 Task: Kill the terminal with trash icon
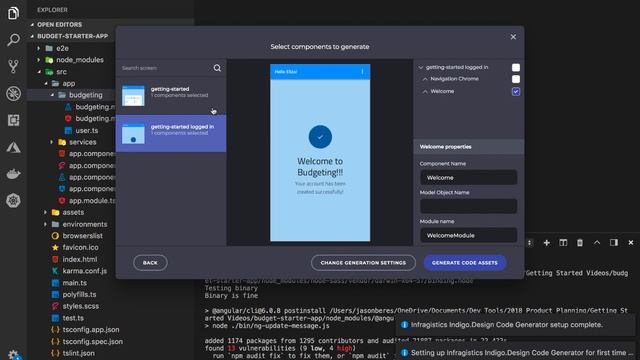(580, 243)
